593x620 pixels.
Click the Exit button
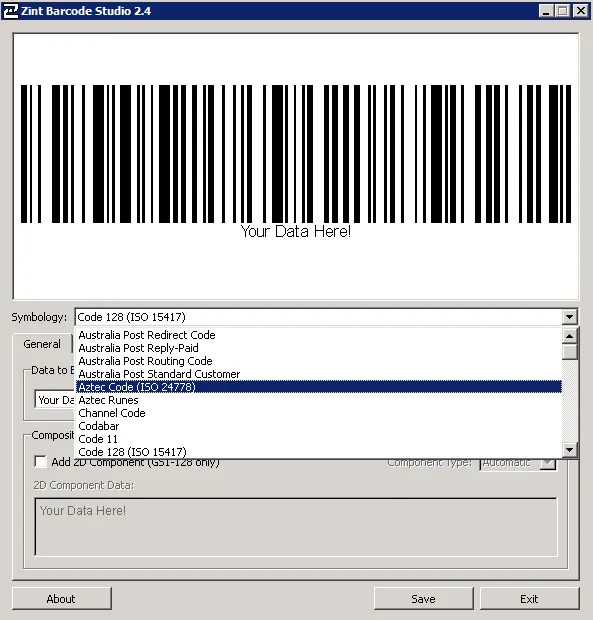pyautogui.click(x=529, y=599)
